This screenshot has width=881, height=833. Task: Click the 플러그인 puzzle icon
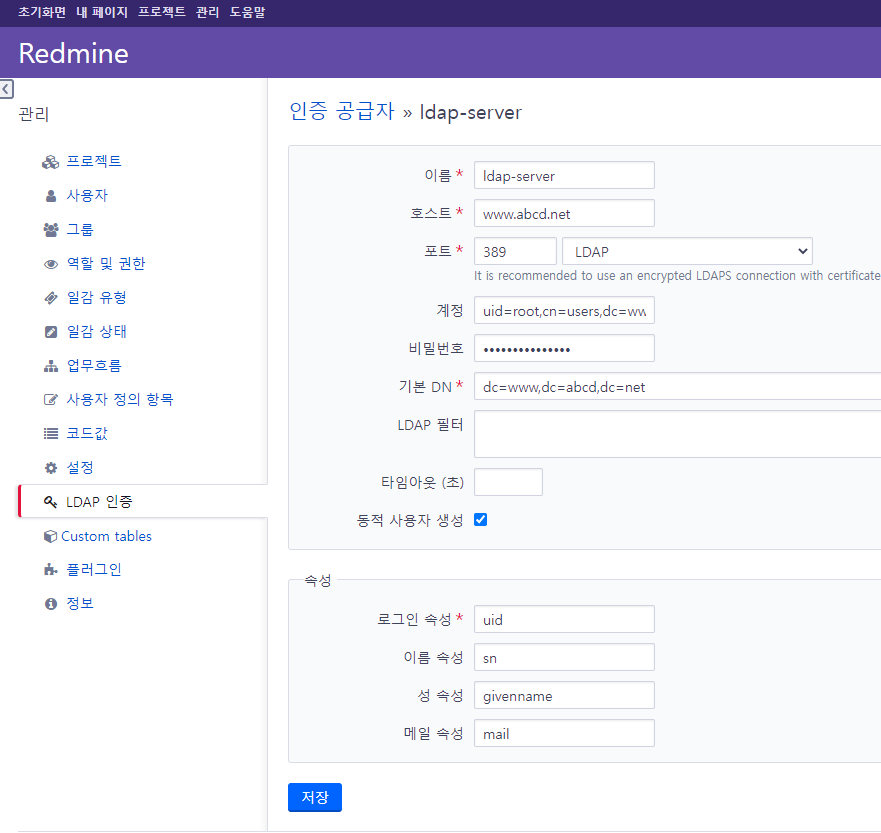tap(51, 570)
